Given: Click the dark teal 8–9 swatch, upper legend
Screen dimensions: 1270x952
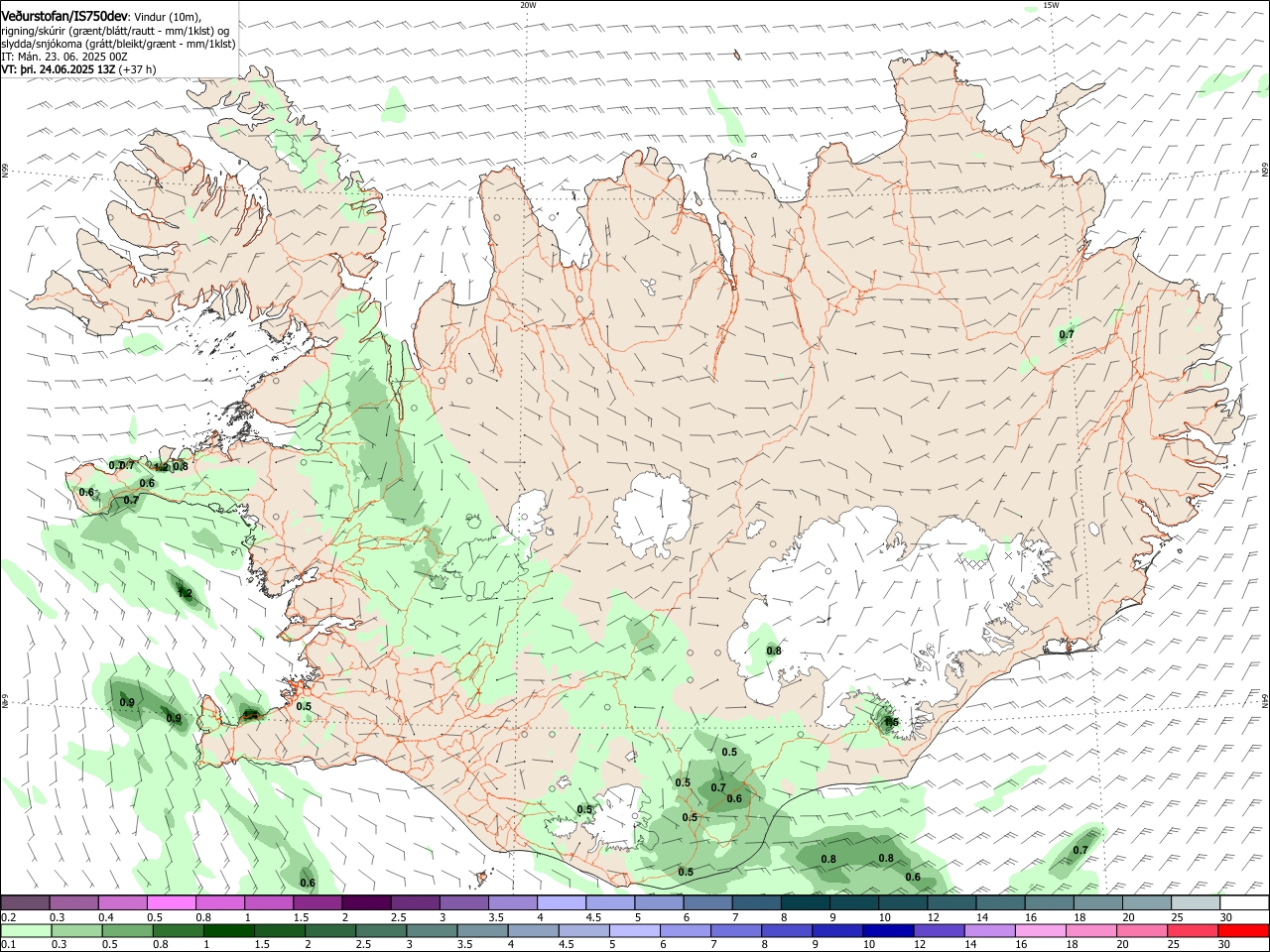Looking at the screenshot, I should click(x=804, y=902).
